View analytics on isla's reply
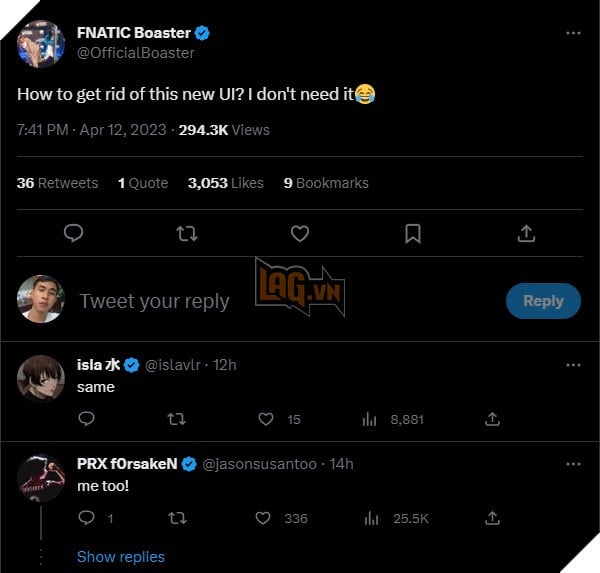Viewport: 600px width, 573px height. click(x=368, y=419)
